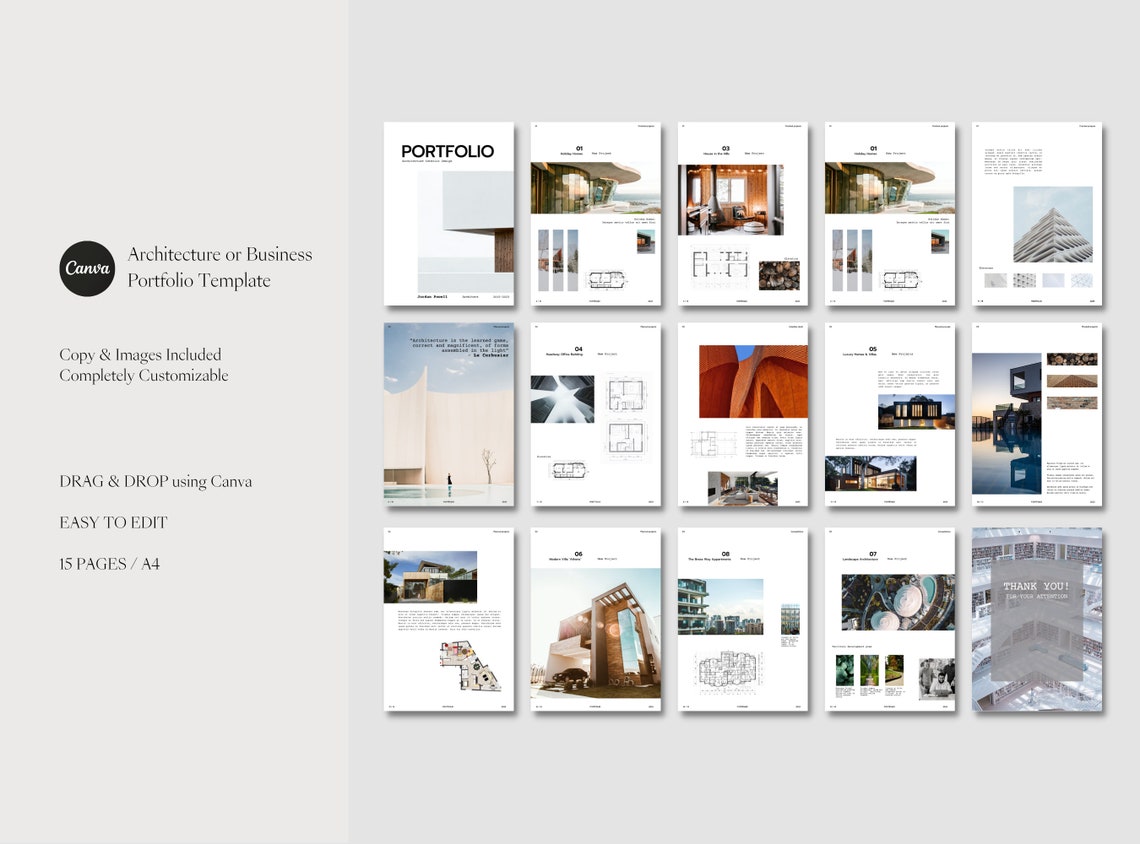This screenshot has width=1140, height=844.
Task: Click the '15 PAGES / A4' label
Action: [110, 564]
